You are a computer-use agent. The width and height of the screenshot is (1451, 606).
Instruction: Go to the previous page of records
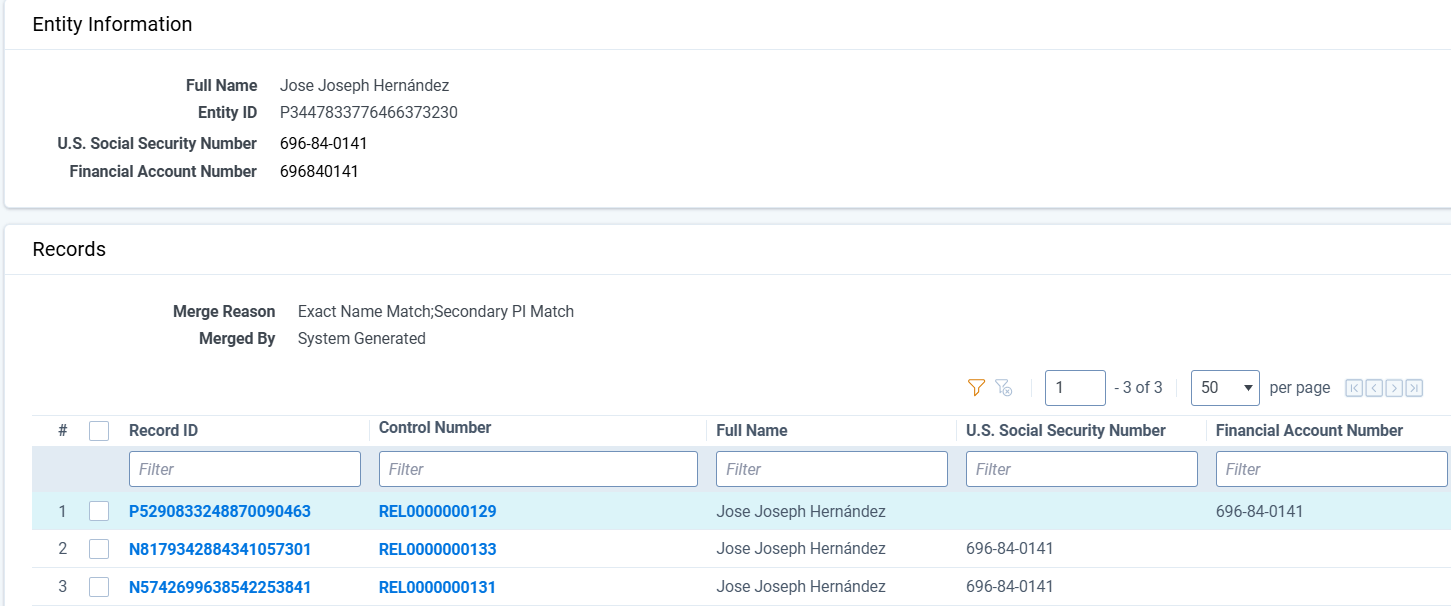(x=1374, y=388)
